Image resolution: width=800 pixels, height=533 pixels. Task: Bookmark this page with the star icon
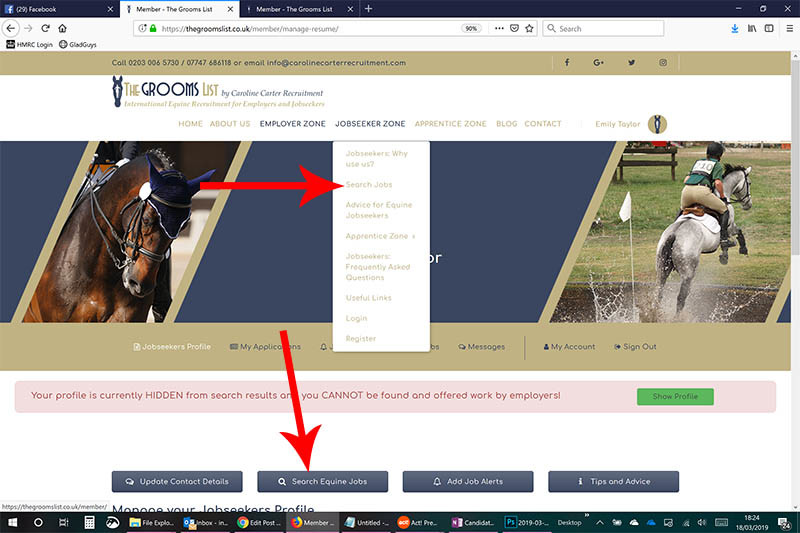530,29
